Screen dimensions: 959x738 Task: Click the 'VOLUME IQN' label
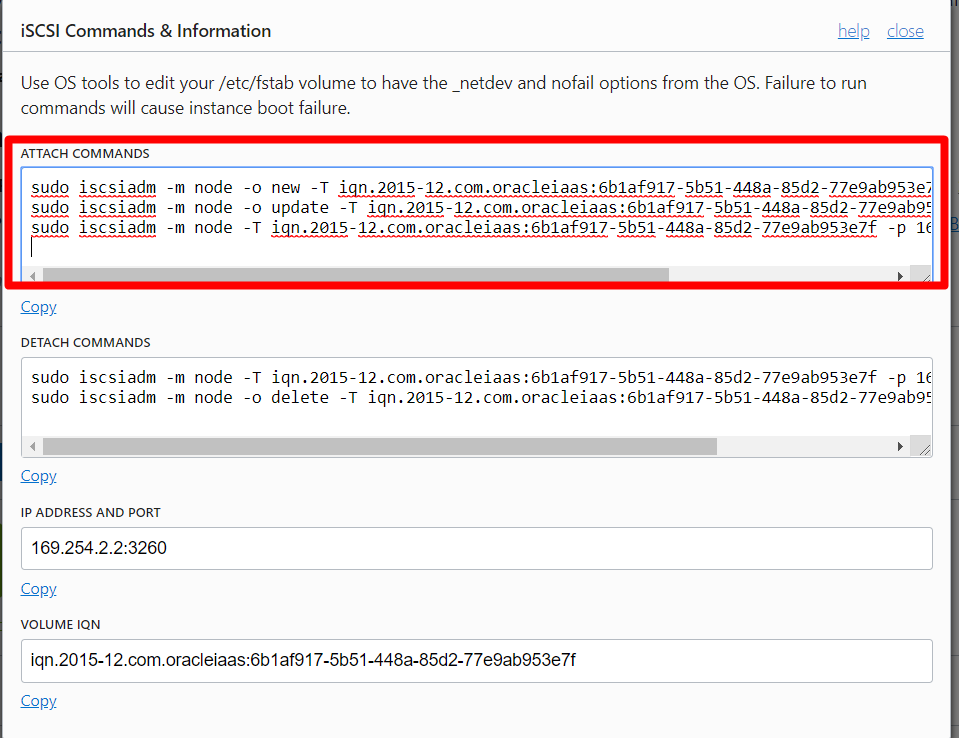click(x=61, y=624)
